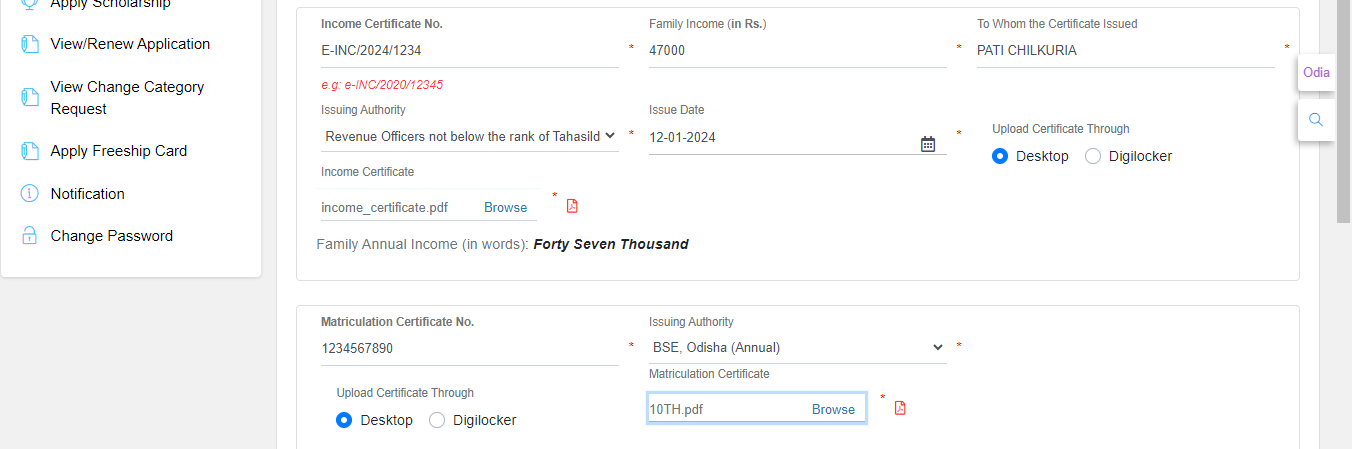This screenshot has height=449, width=1352.
Task: Open View Change Category Request menu
Action: 127,98
